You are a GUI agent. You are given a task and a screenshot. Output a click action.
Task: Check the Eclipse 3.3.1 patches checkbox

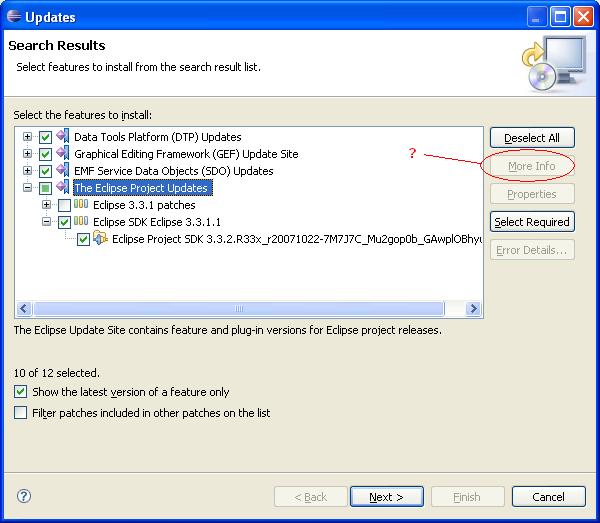(x=64, y=205)
